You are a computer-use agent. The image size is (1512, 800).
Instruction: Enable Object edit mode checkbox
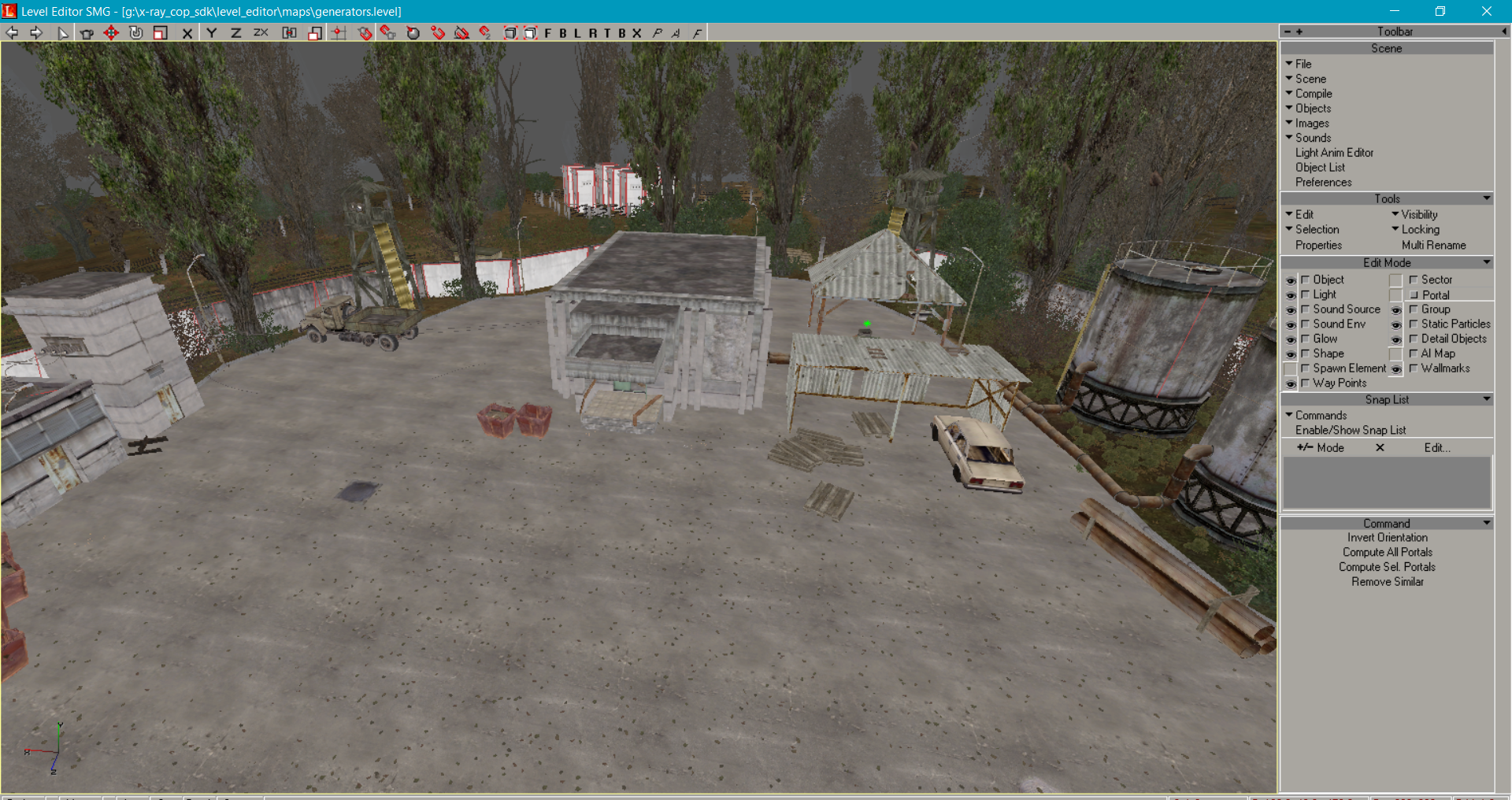click(1305, 280)
